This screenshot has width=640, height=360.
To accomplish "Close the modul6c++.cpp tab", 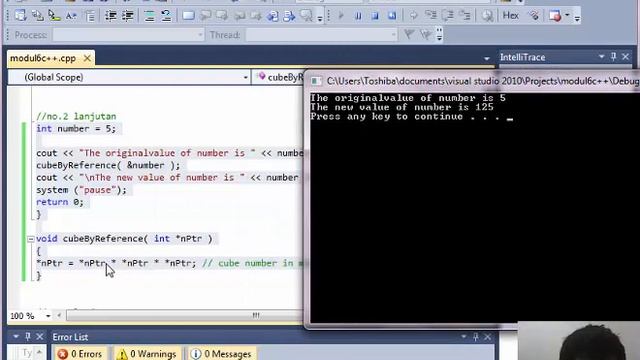I will pyautogui.click(x=87, y=58).
